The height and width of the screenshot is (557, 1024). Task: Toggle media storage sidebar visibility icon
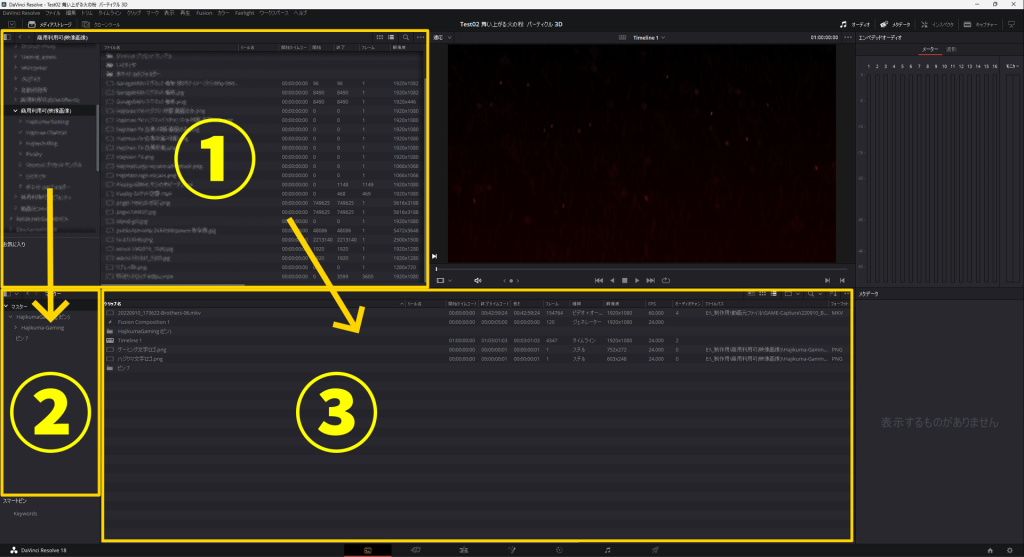pos(8,37)
